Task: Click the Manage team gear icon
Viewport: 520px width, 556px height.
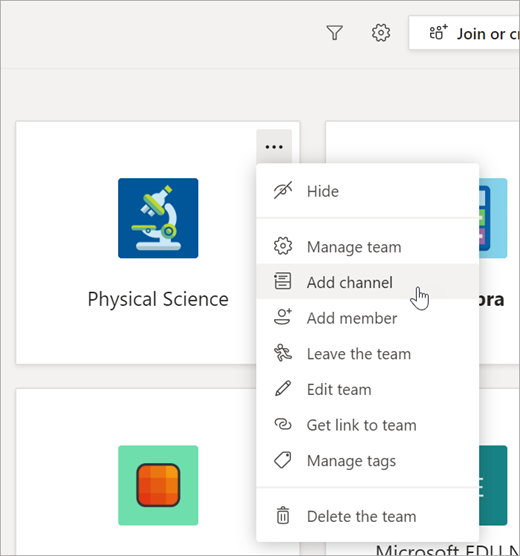Action: (x=283, y=246)
